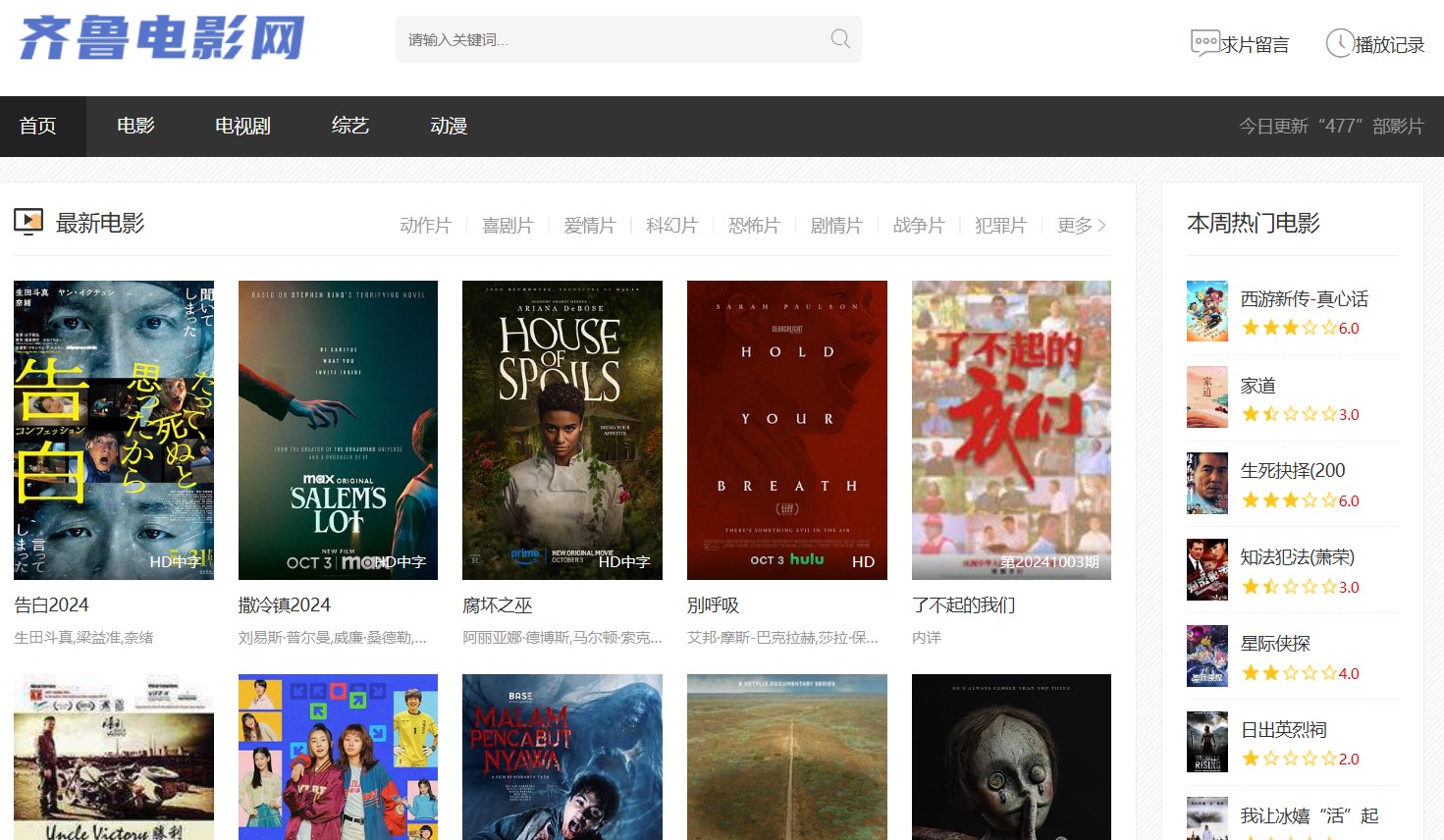Go to the 首页 nav tab
The height and width of the screenshot is (840, 1444).
pos(38,126)
